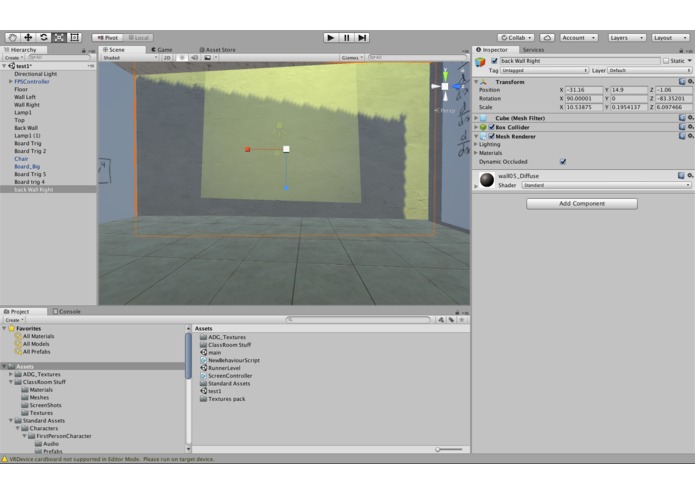Select the Move tool
The height and width of the screenshot is (494, 695).
28,38
